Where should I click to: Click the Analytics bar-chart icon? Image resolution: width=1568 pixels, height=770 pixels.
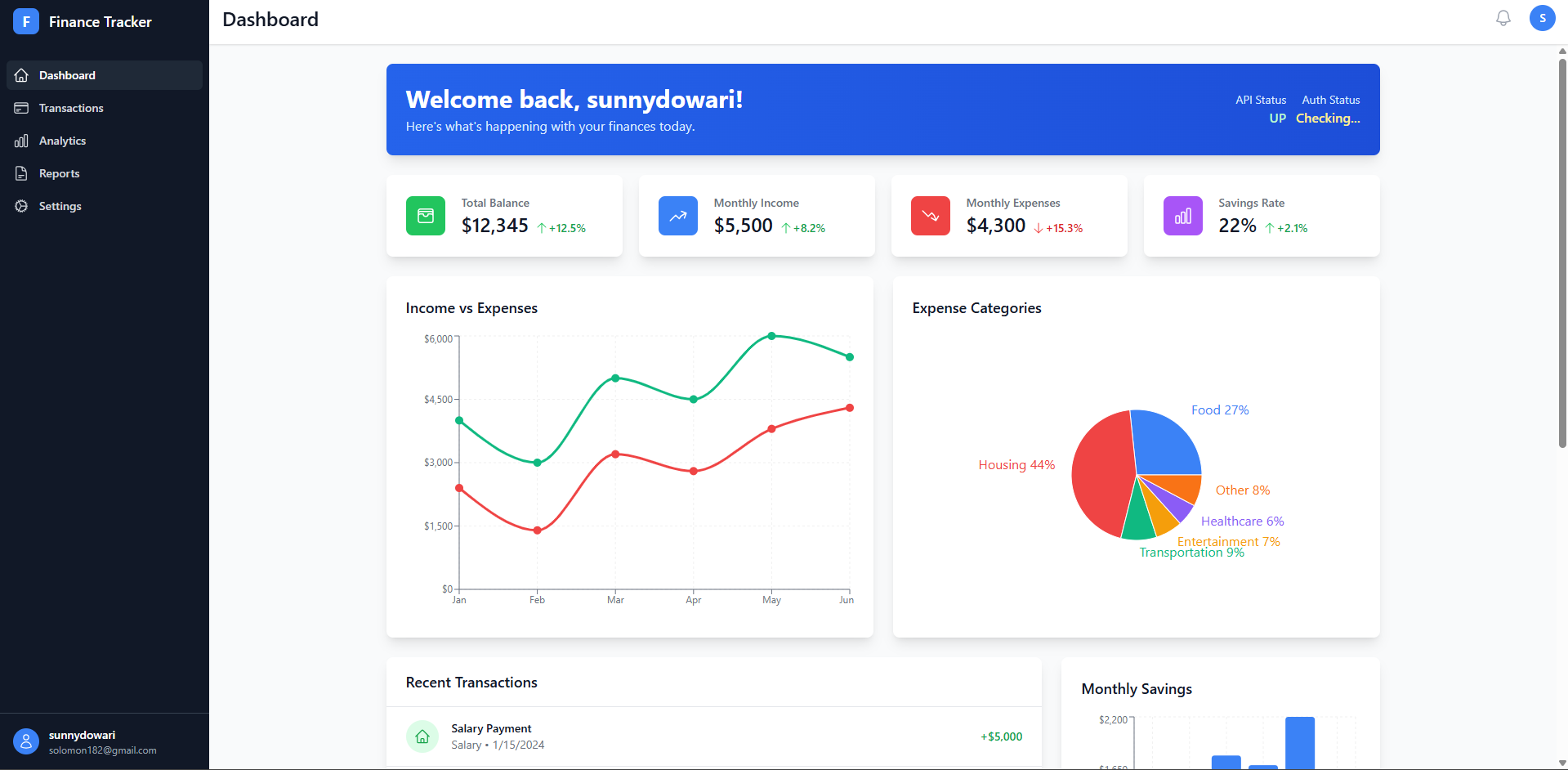click(21, 141)
